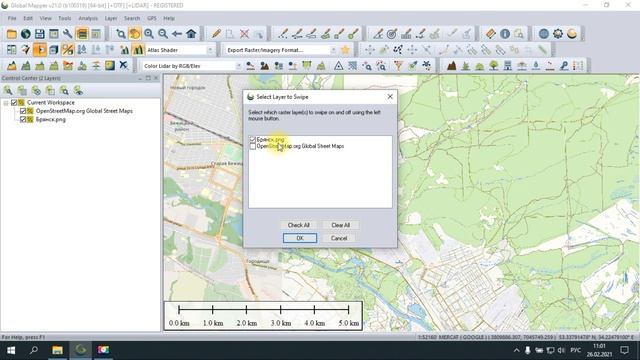This screenshot has height=360, width=640.
Task: Click the percent slope icon
Action: tap(67, 50)
